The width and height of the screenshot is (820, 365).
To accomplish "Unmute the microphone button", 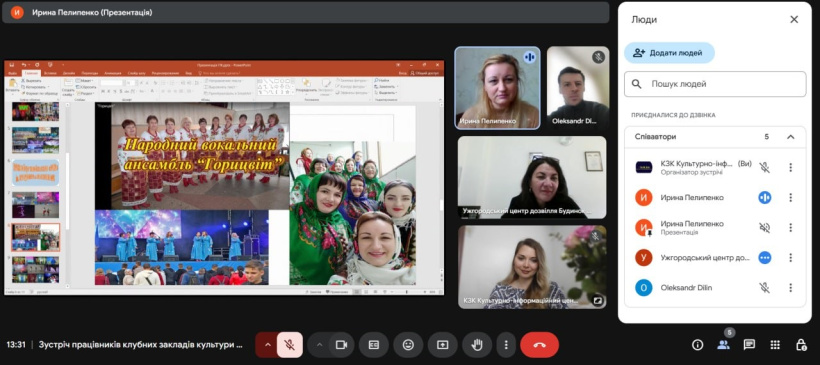I will pyautogui.click(x=289, y=345).
